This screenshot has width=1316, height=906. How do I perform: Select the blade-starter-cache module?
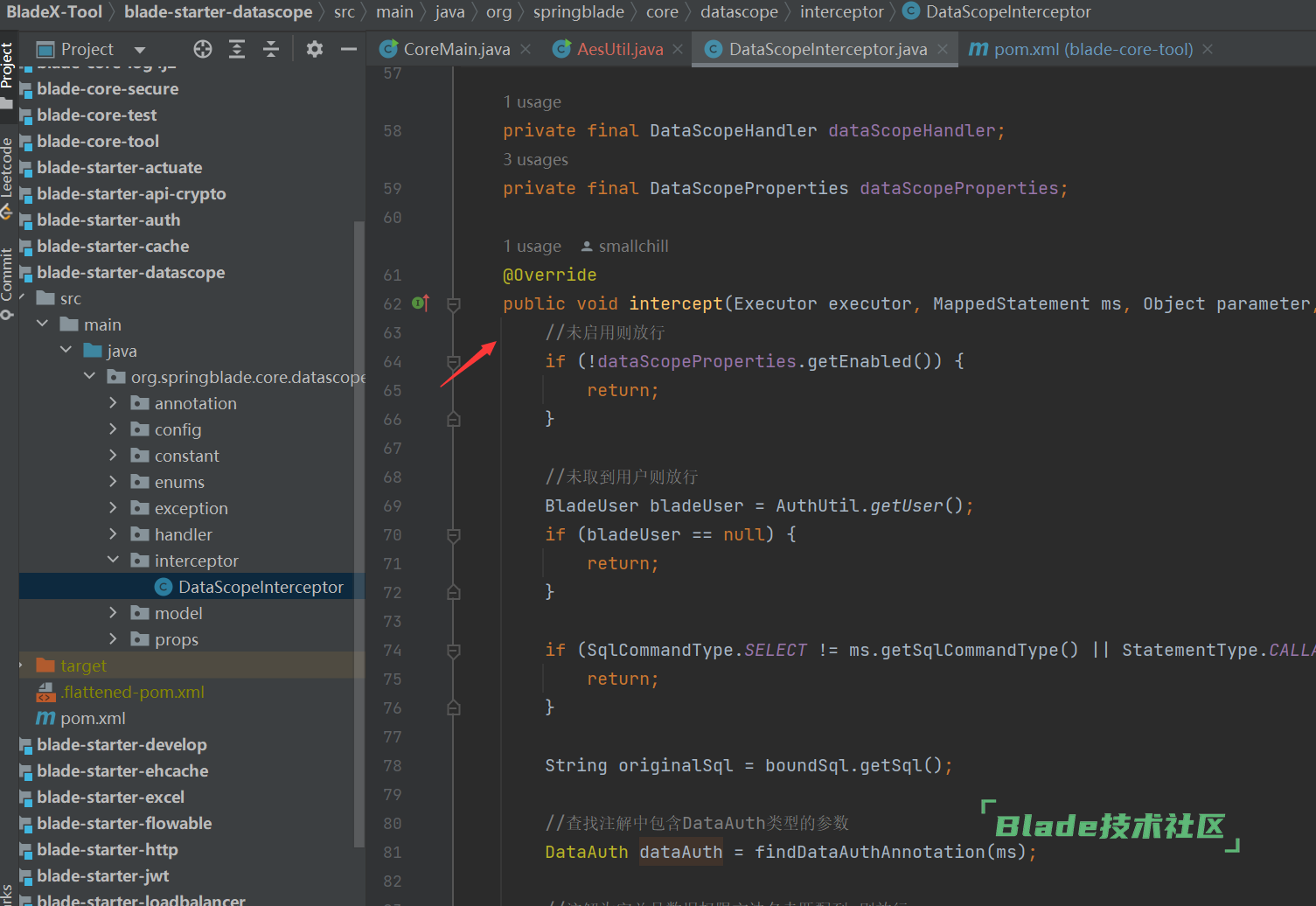click(x=113, y=246)
